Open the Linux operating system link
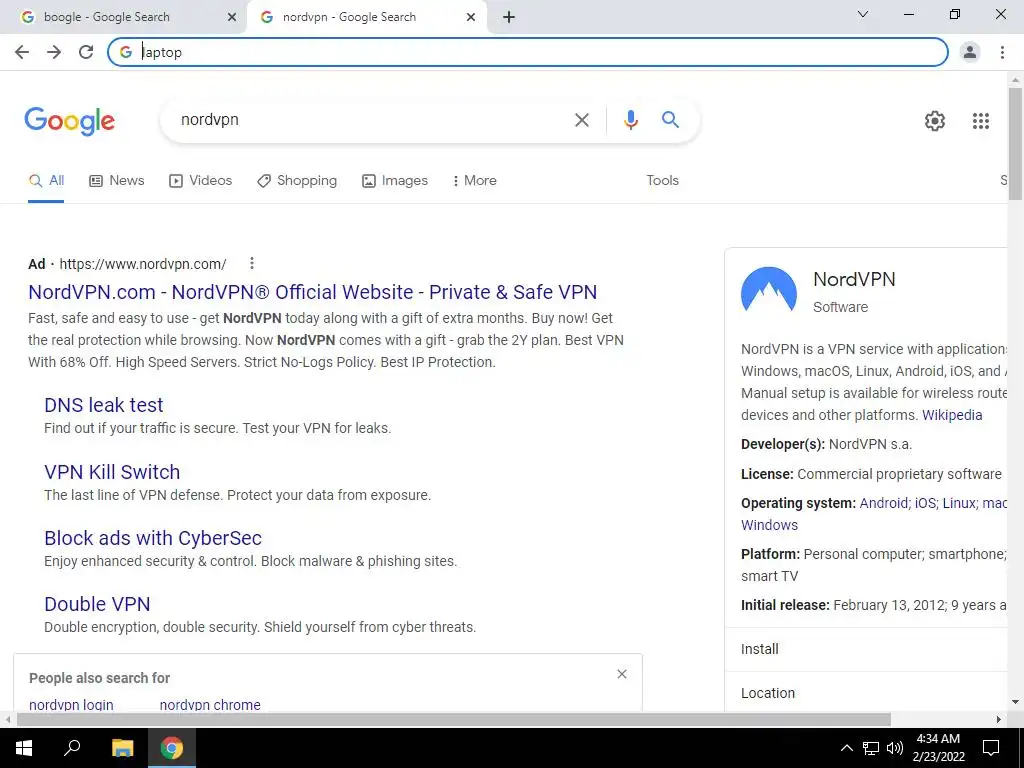Screen dimensions: 1024x768 tap(959, 504)
